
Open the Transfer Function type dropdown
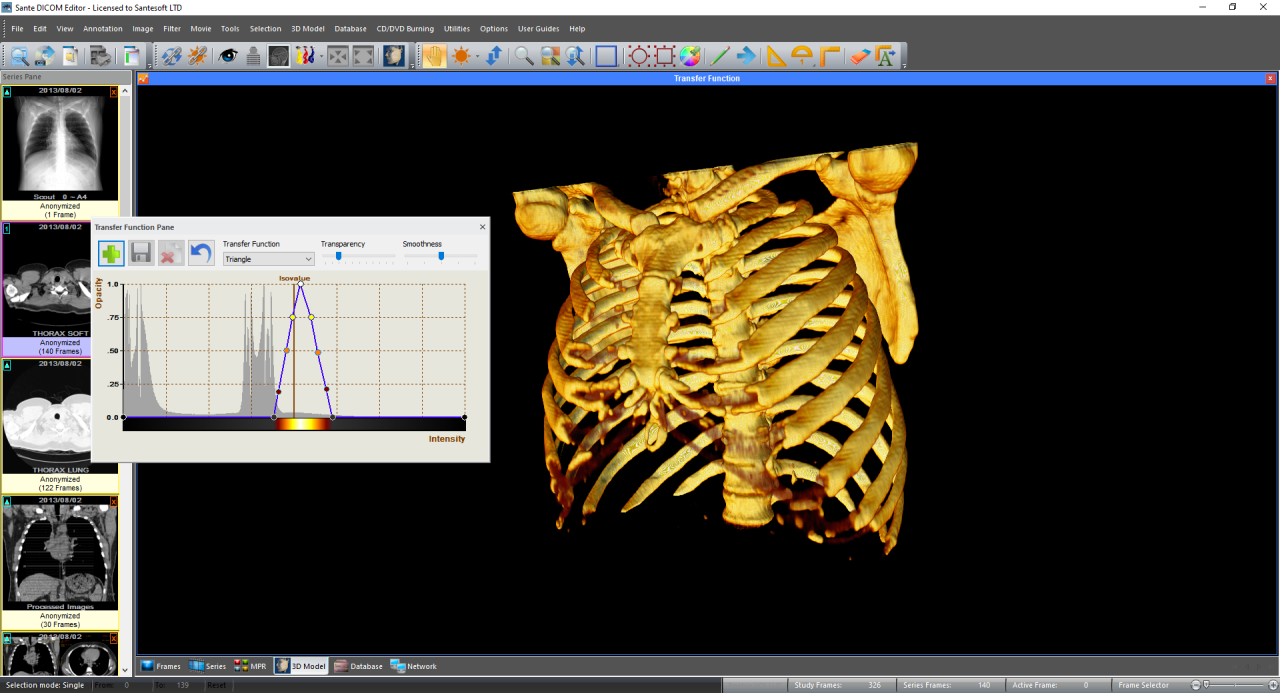click(268, 259)
